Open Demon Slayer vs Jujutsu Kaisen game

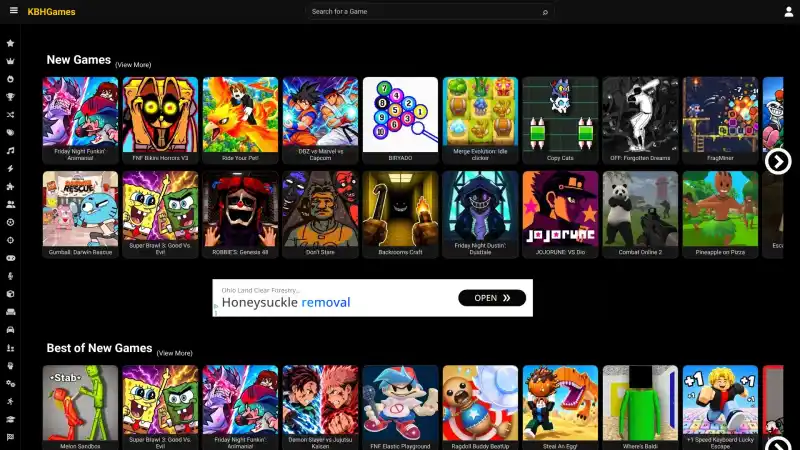point(320,407)
